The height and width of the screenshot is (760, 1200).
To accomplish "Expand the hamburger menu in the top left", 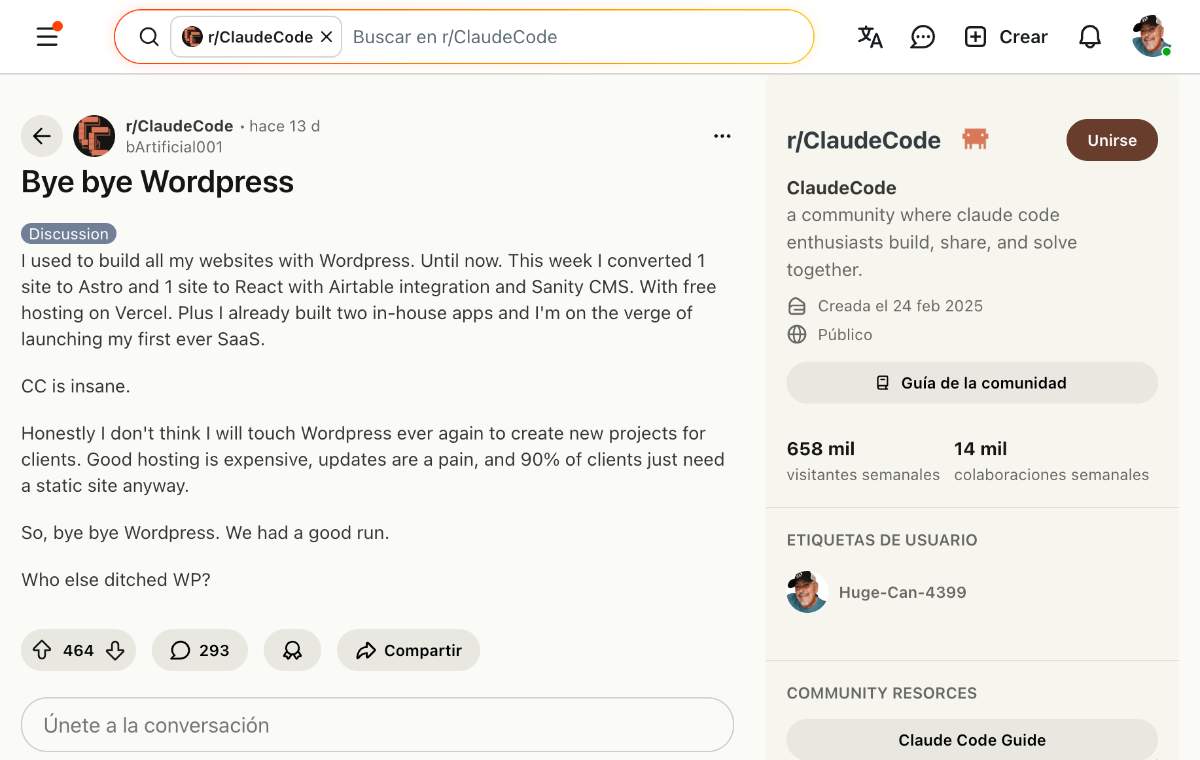I will click(x=46, y=36).
